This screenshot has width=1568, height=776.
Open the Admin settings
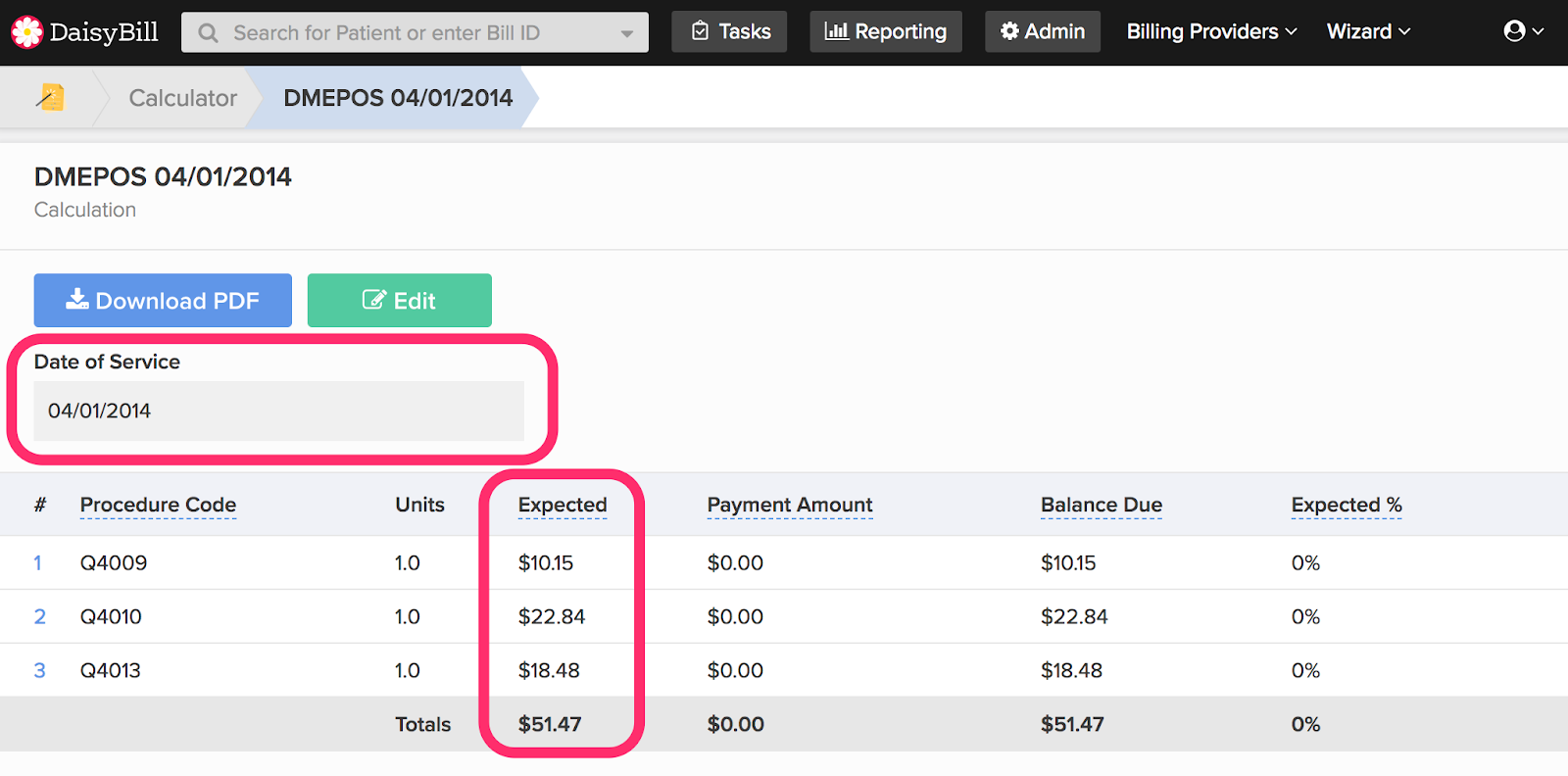pyautogui.click(x=1043, y=31)
